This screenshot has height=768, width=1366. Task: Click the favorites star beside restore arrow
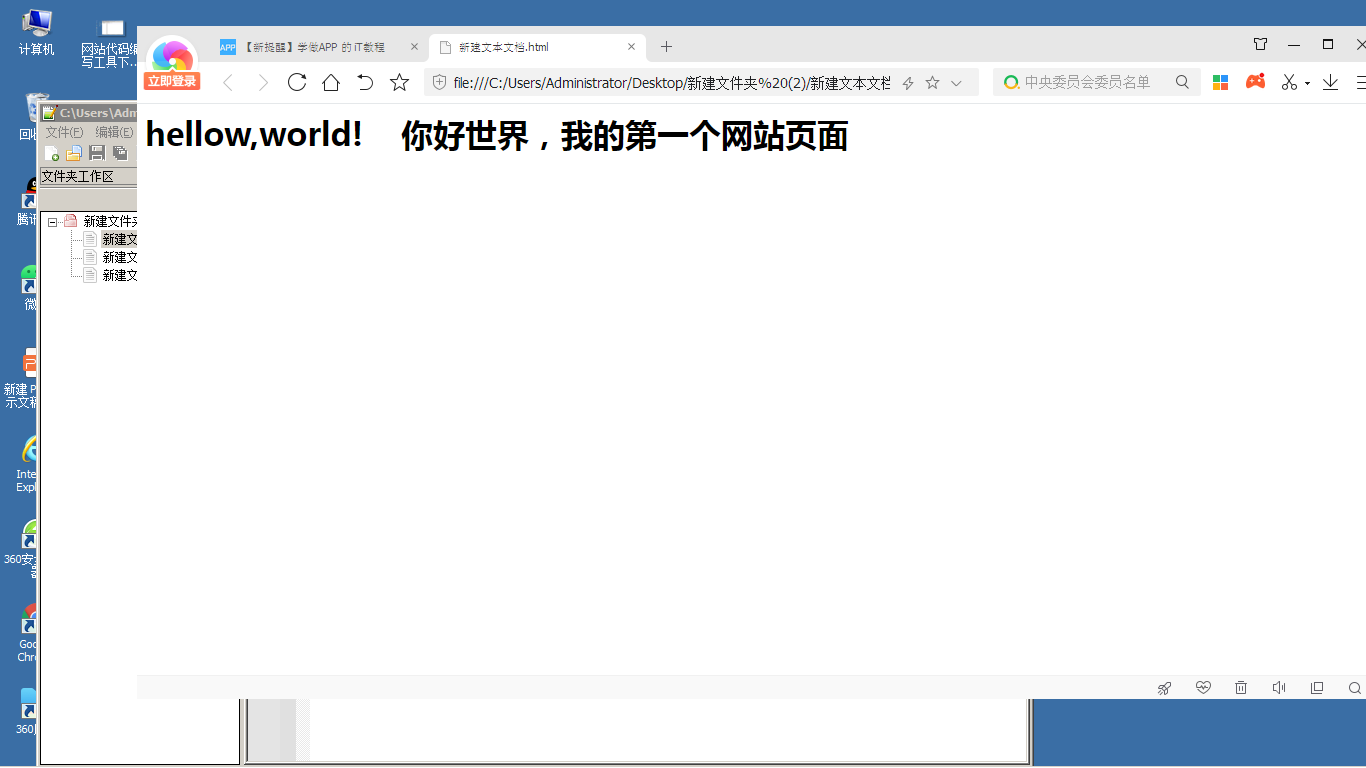[x=399, y=82]
